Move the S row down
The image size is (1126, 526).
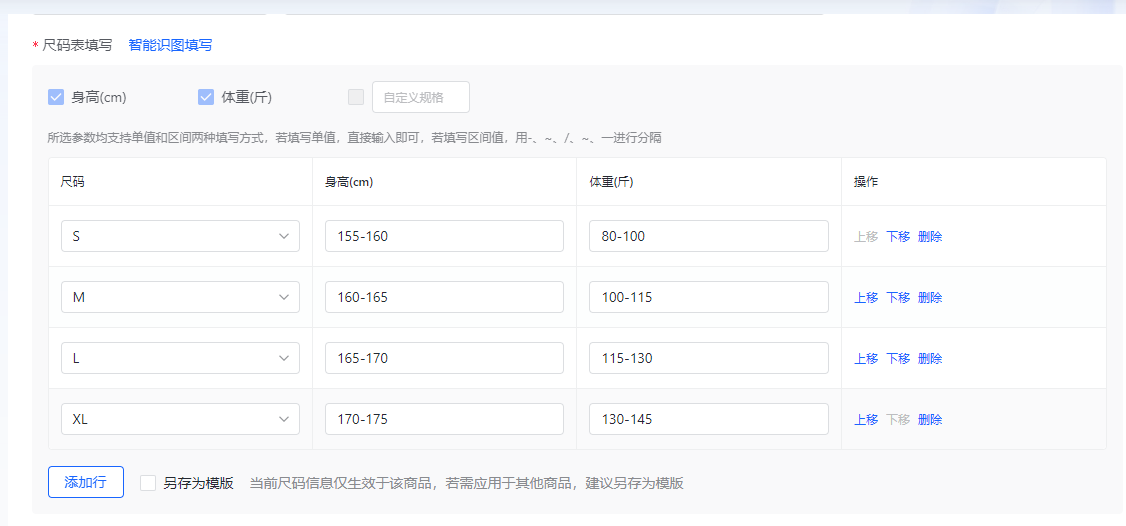point(898,237)
